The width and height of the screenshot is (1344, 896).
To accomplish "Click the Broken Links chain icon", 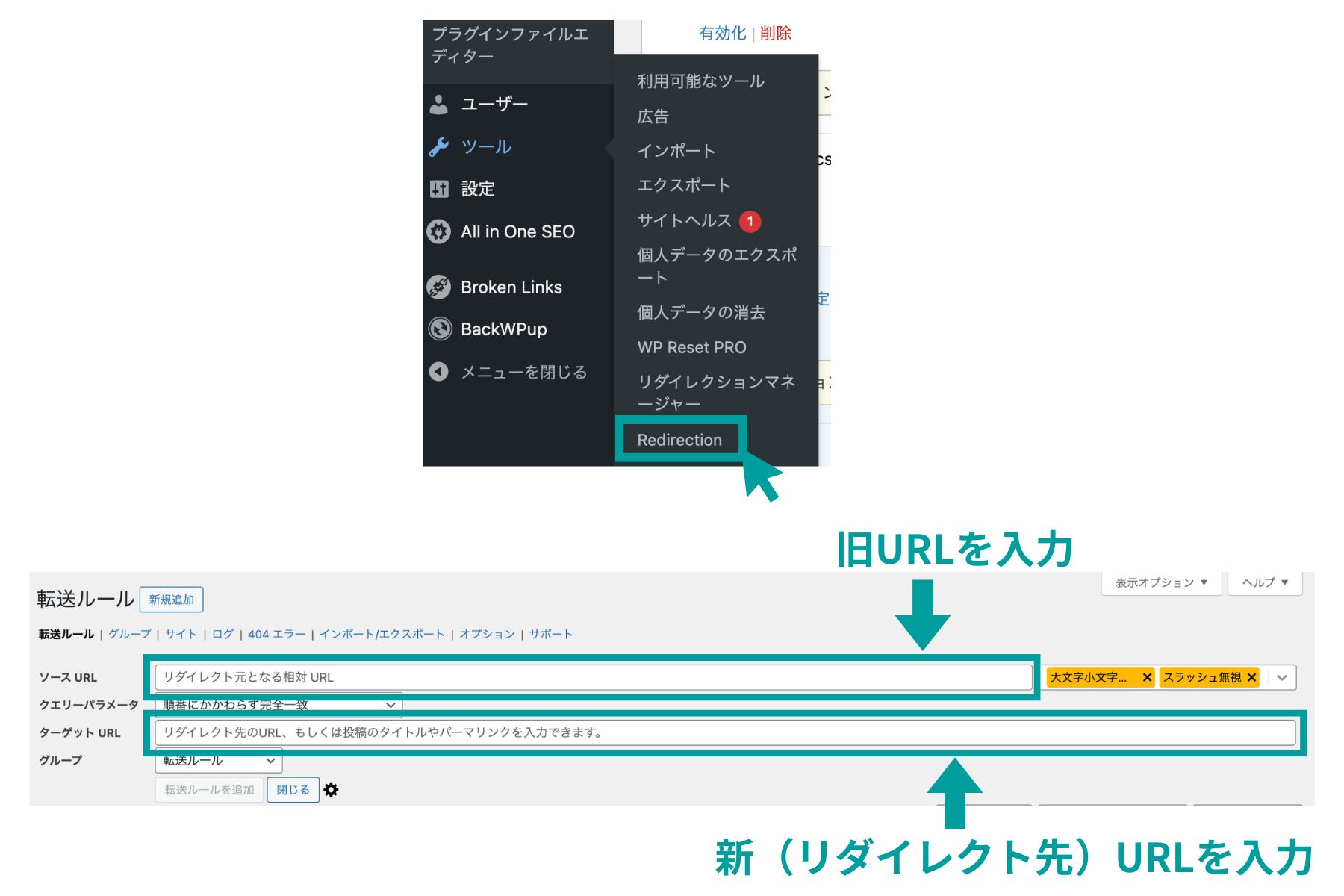I will [439, 287].
